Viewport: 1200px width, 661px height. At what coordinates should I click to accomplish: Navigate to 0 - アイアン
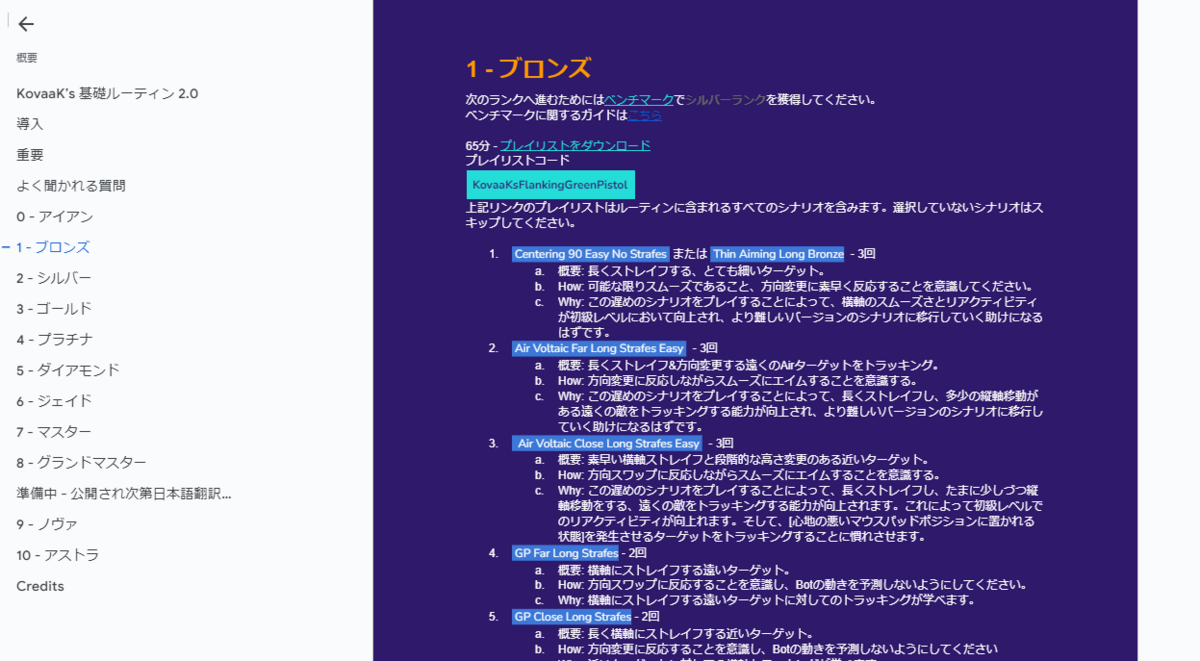(49, 215)
